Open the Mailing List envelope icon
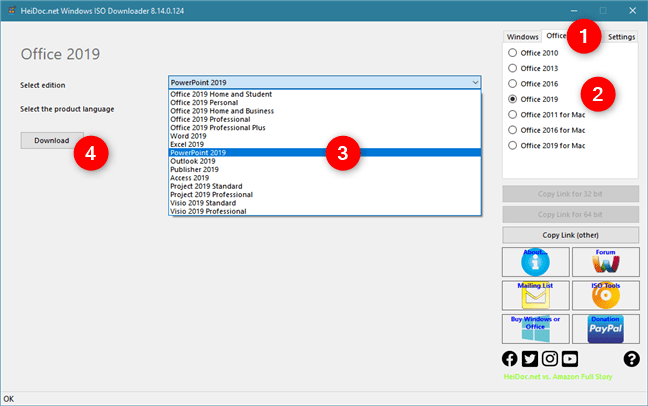The width and height of the screenshot is (648, 406). 536,295
